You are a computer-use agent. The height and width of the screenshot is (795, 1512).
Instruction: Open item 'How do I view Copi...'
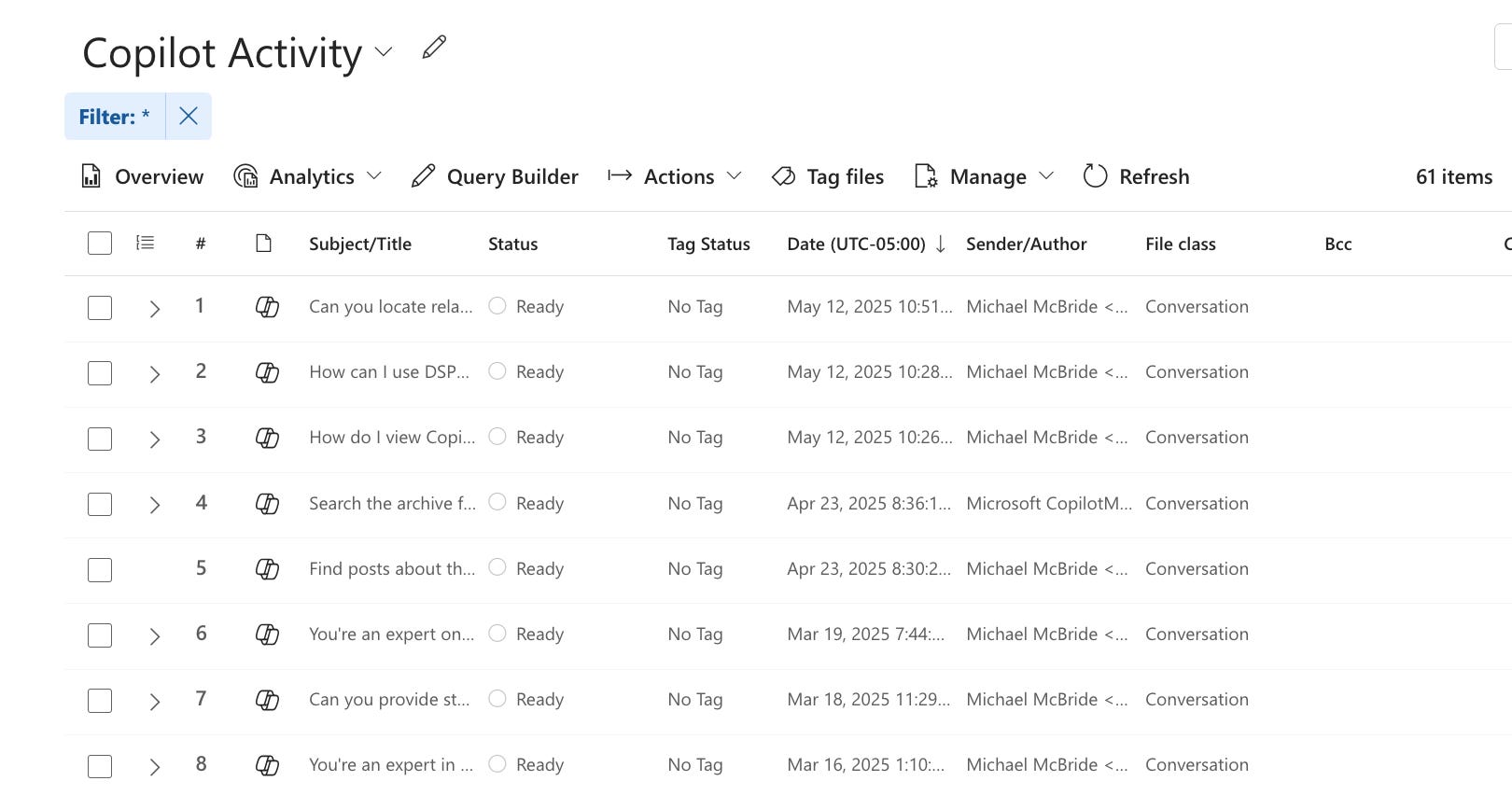392,438
